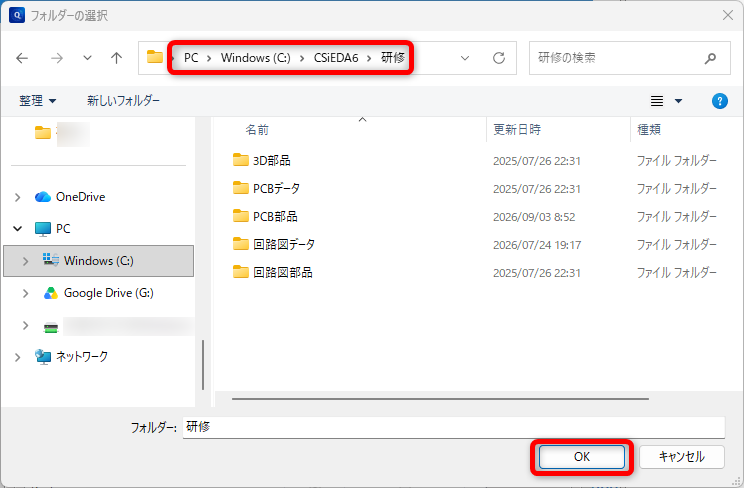This screenshot has width=744, height=488.
Task: Open view options dropdown arrow
Action: (679, 101)
